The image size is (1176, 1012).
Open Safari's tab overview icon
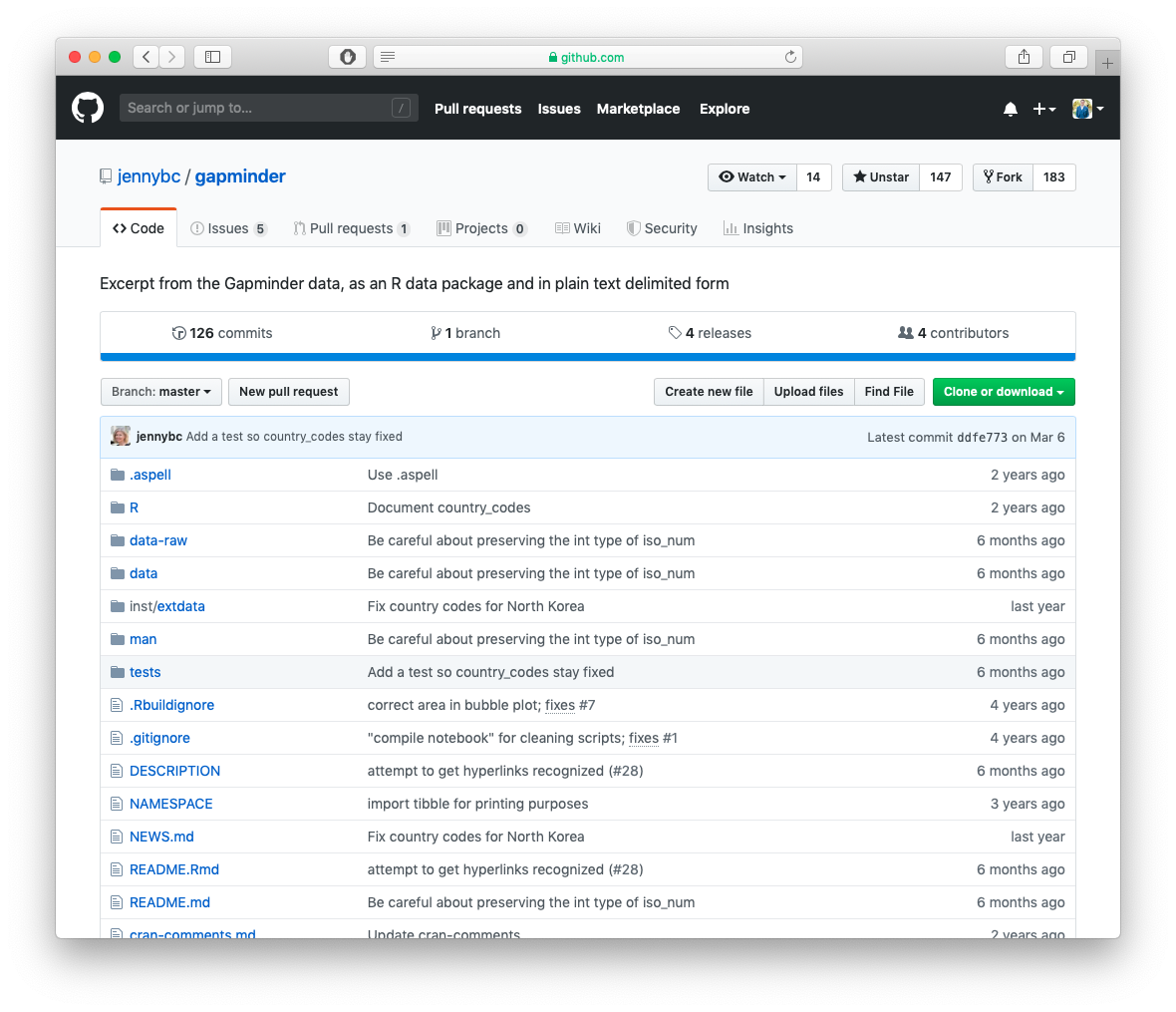pyautogui.click(x=1068, y=57)
